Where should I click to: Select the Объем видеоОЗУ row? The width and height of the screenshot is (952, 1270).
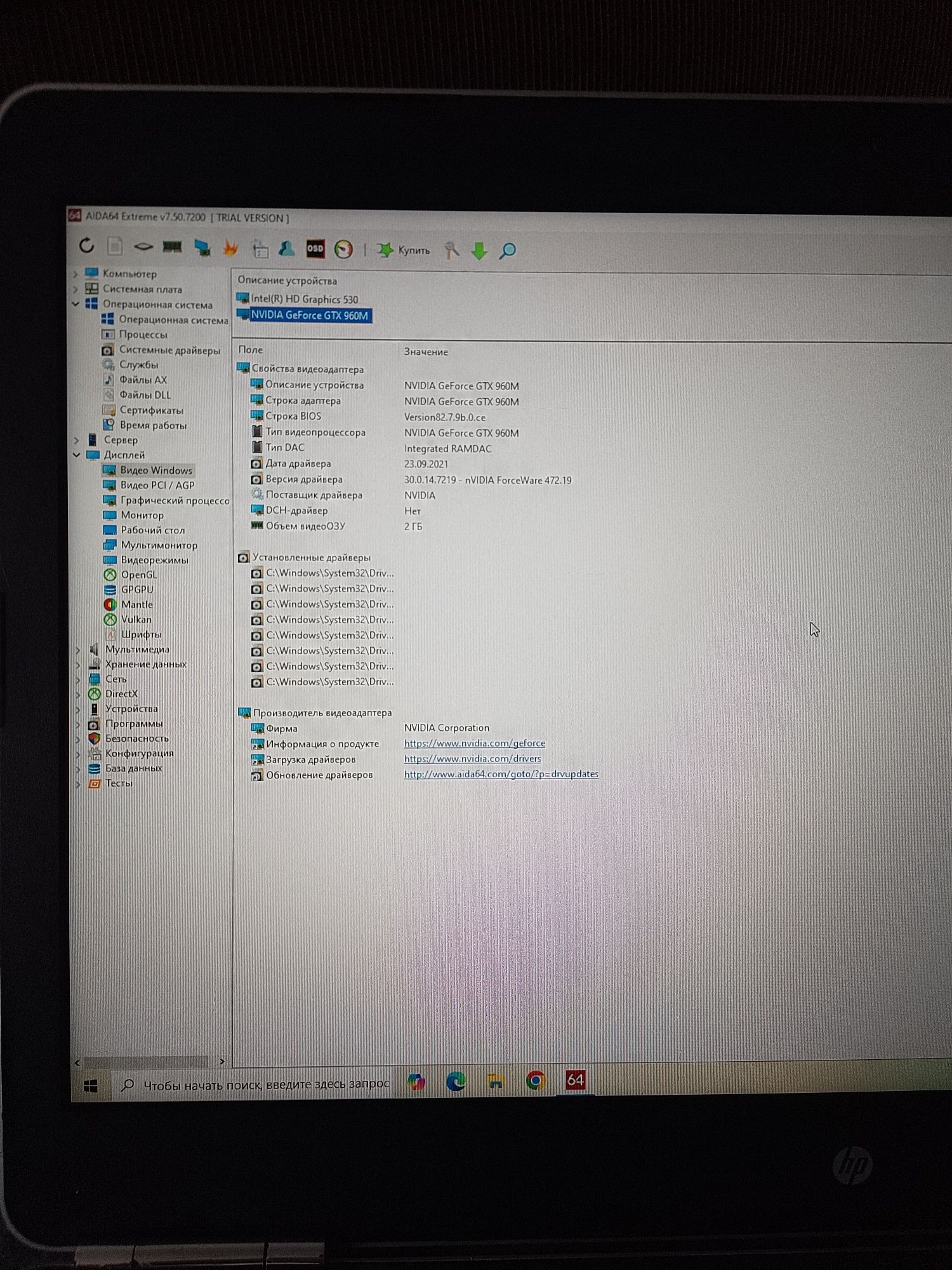336,526
